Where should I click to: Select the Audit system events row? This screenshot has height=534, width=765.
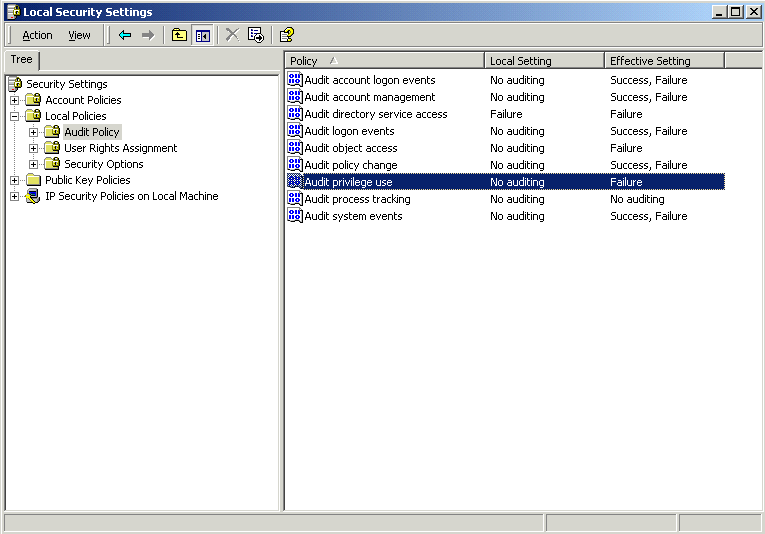click(353, 216)
